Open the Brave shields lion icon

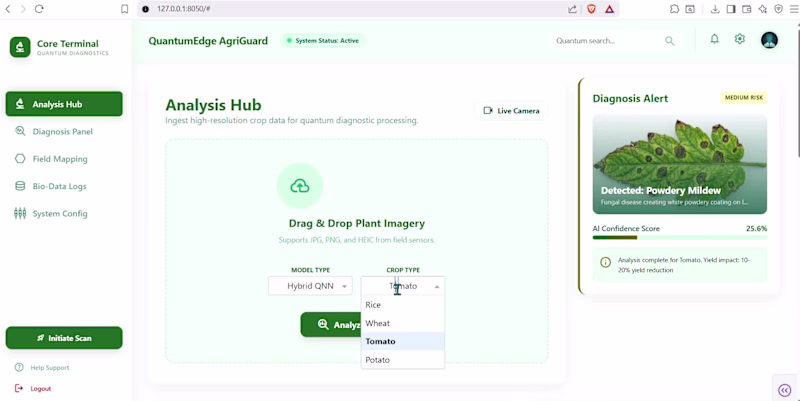pyautogui.click(x=591, y=9)
